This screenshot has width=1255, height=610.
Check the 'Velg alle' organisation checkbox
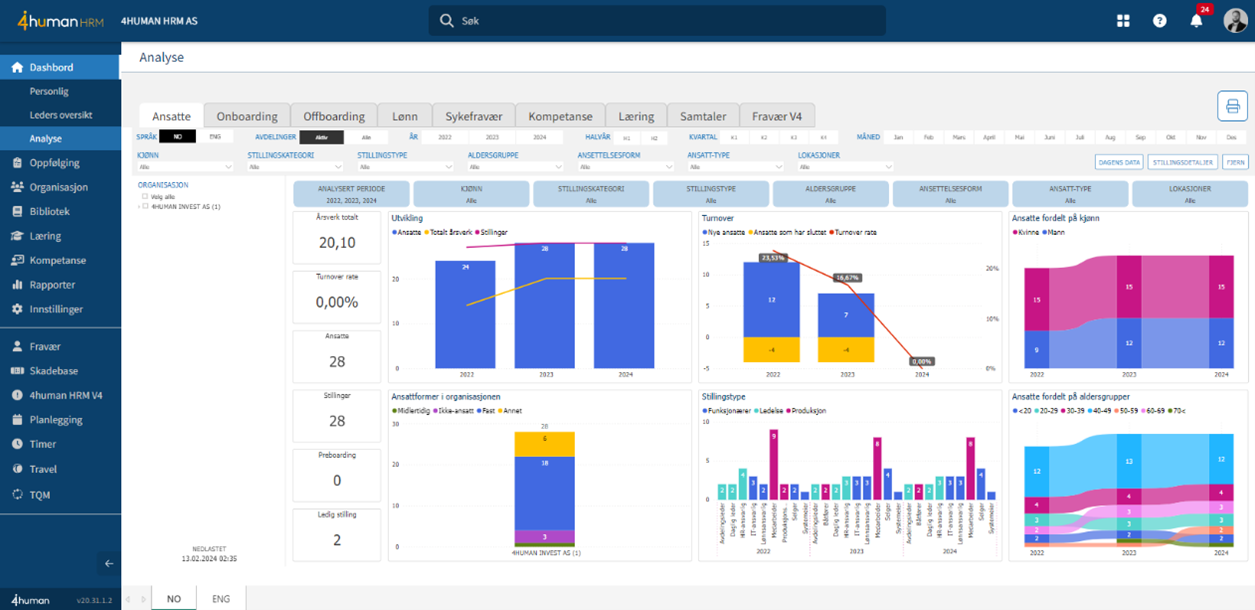click(x=145, y=197)
